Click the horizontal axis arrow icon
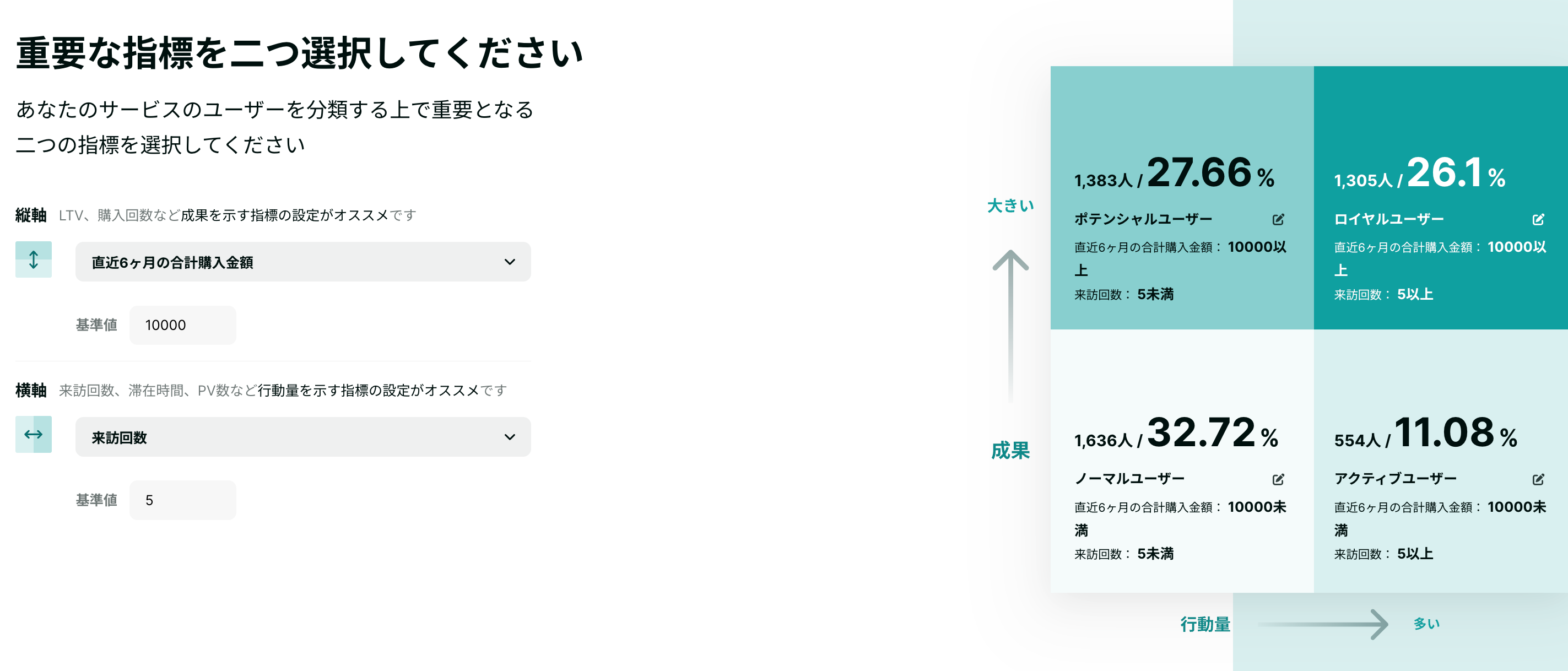The height and width of the screenshot is (671, 1568). [34, 434]
